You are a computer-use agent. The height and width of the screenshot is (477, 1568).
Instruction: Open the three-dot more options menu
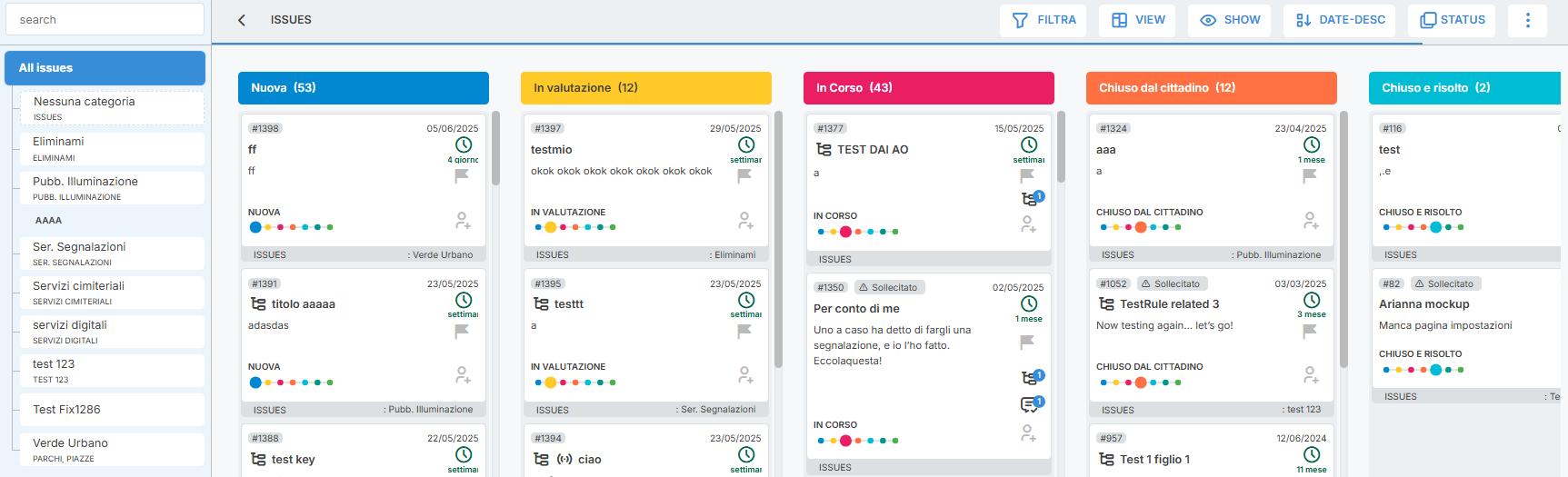(x=1527, y=20)
